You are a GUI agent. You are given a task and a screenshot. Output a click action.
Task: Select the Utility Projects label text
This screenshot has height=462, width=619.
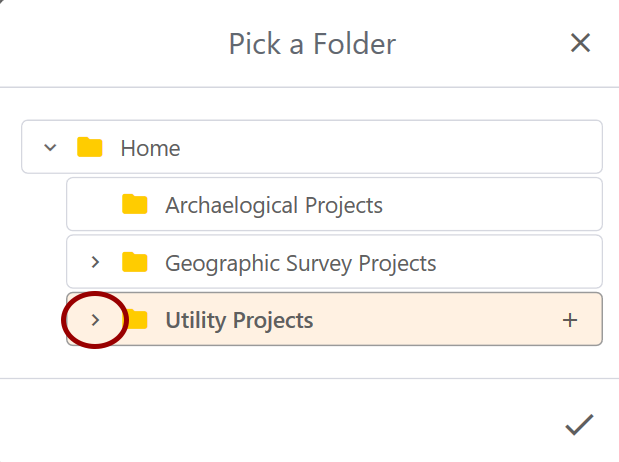pos(239,320)
